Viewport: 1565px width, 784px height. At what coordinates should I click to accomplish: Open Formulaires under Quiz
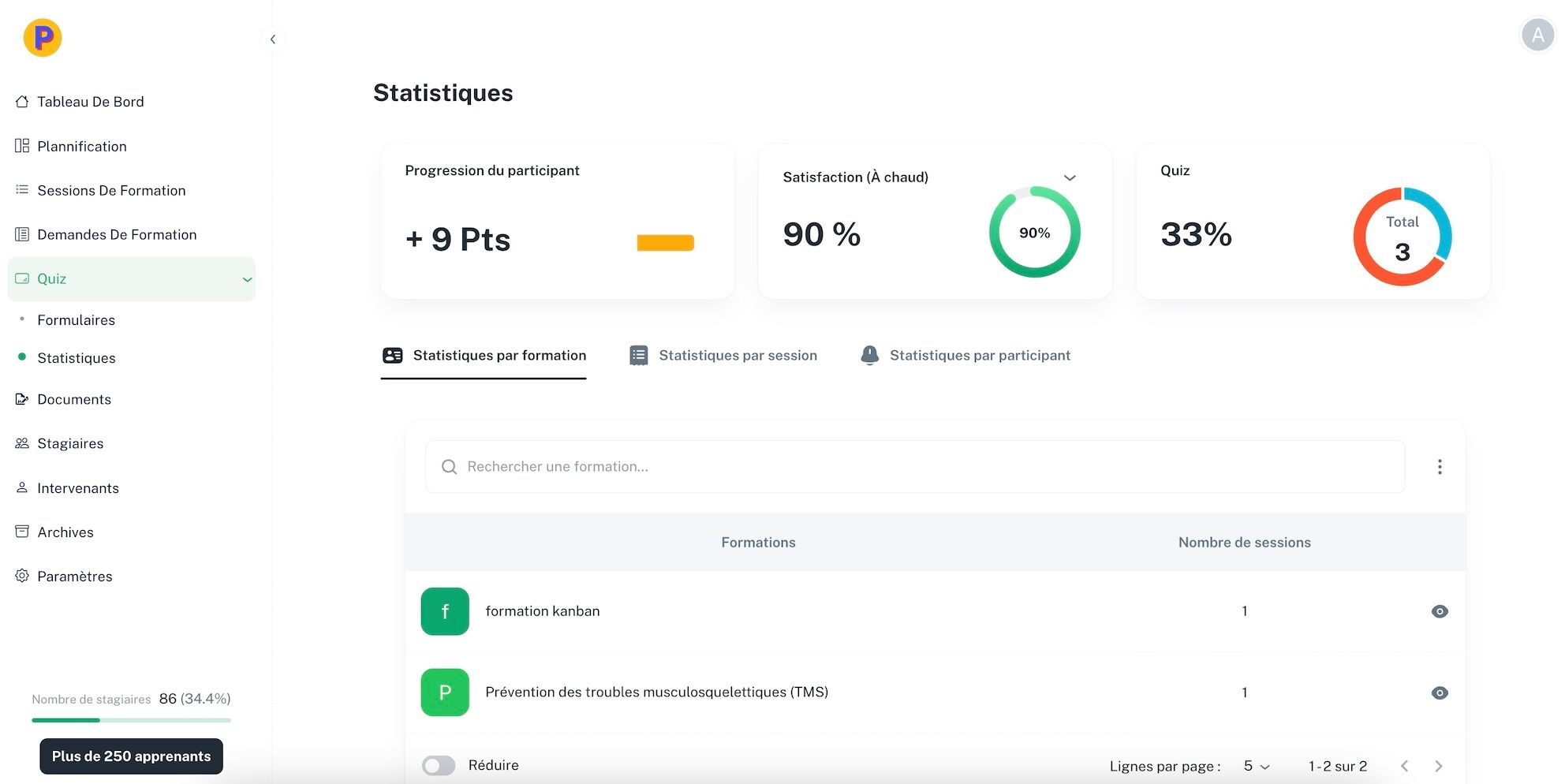click(x=76, y=320)
